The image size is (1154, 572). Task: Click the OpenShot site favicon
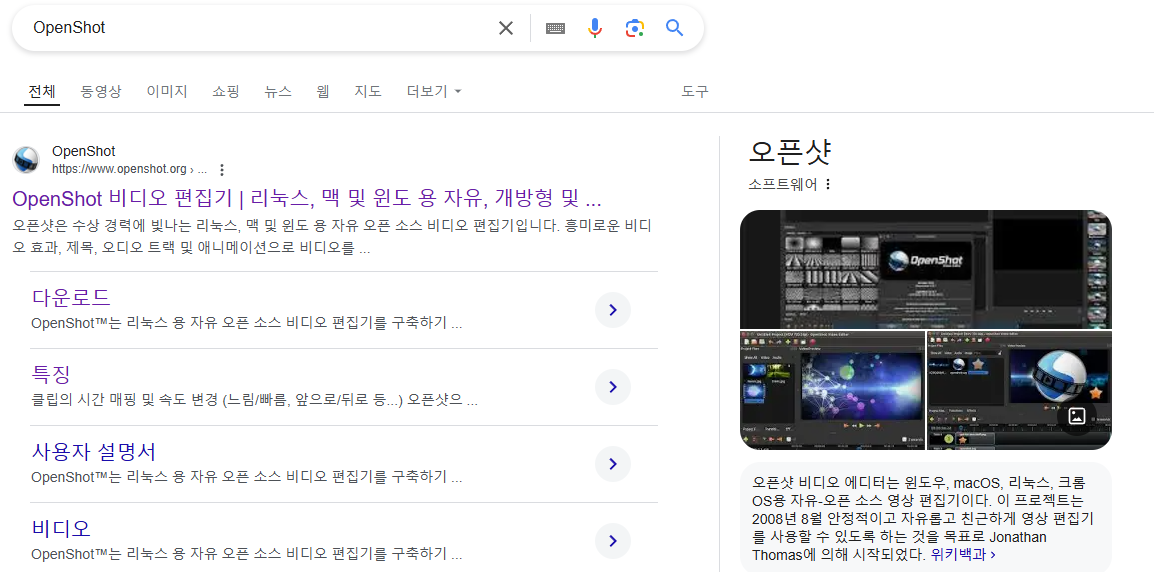[26, 160]
